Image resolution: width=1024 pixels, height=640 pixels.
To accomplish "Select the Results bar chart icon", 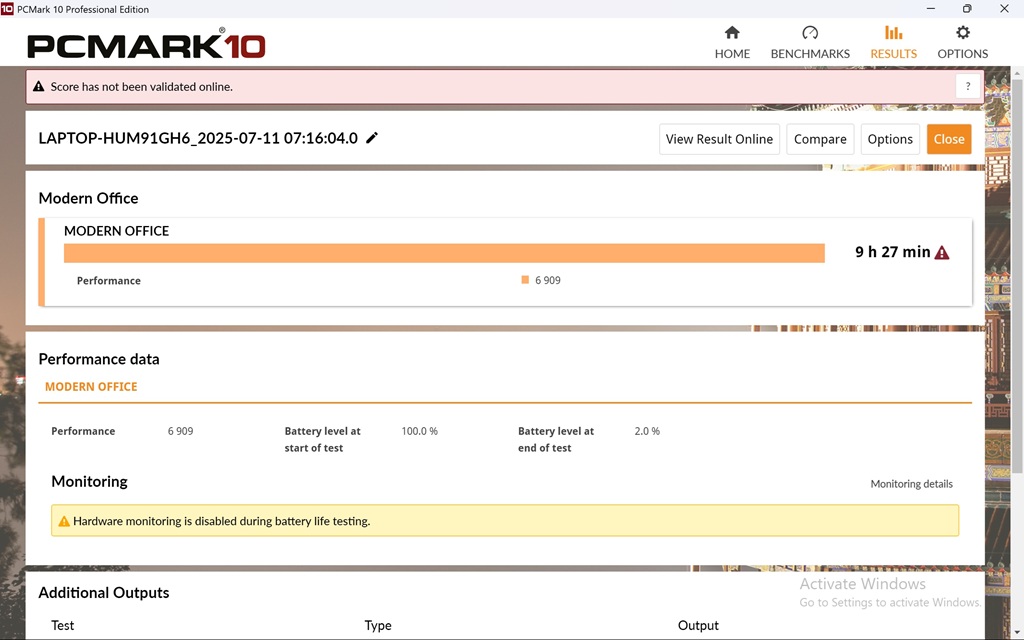I will pos(893,33).
